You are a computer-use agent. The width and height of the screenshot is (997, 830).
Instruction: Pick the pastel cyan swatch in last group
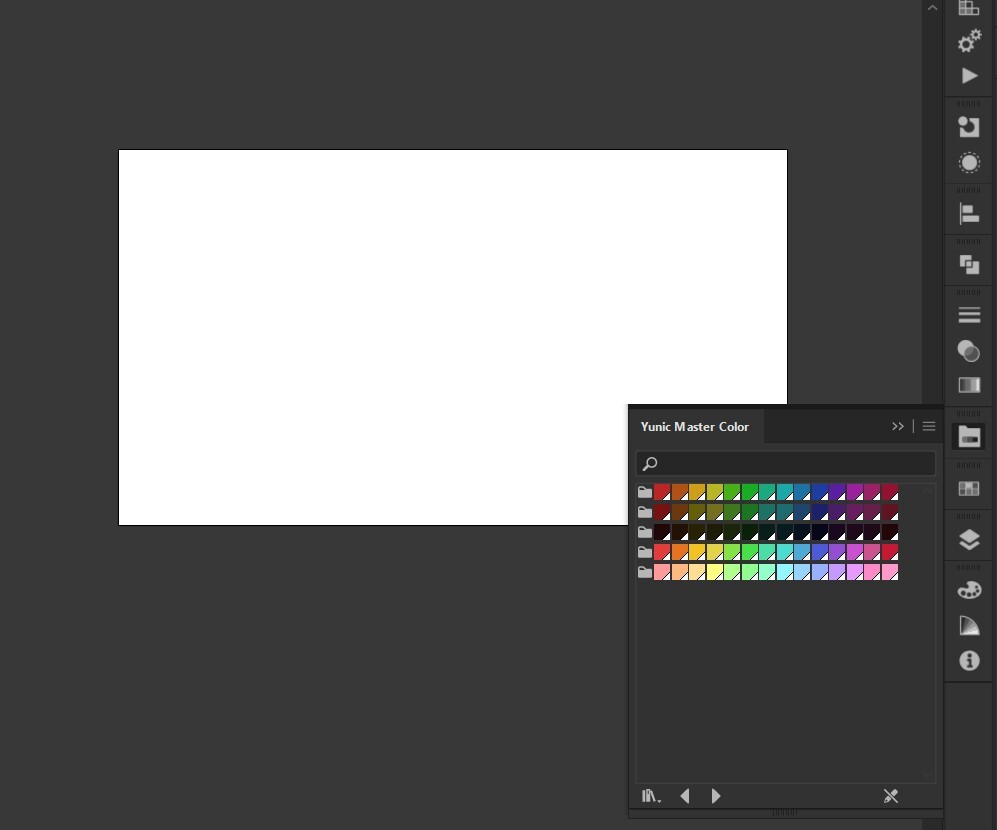[785, 572]
